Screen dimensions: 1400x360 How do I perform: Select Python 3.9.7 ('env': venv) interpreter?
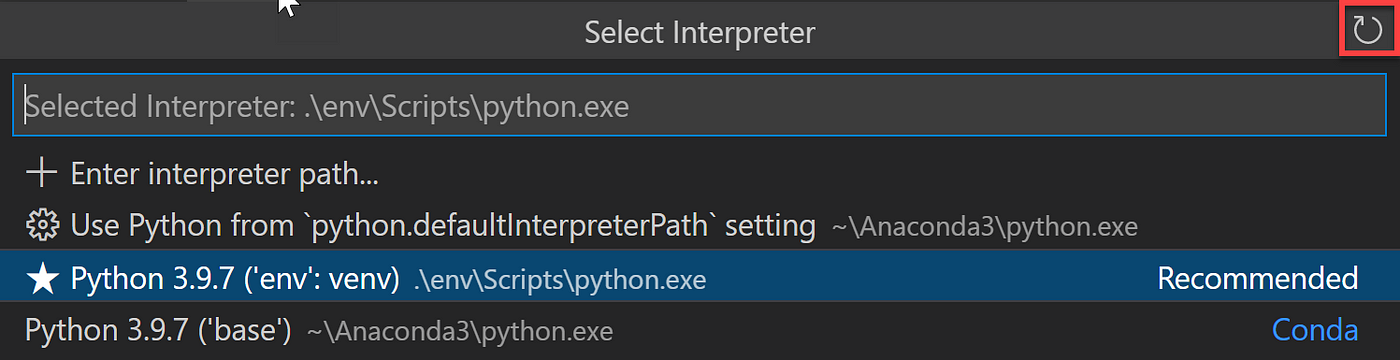(699, 278)
